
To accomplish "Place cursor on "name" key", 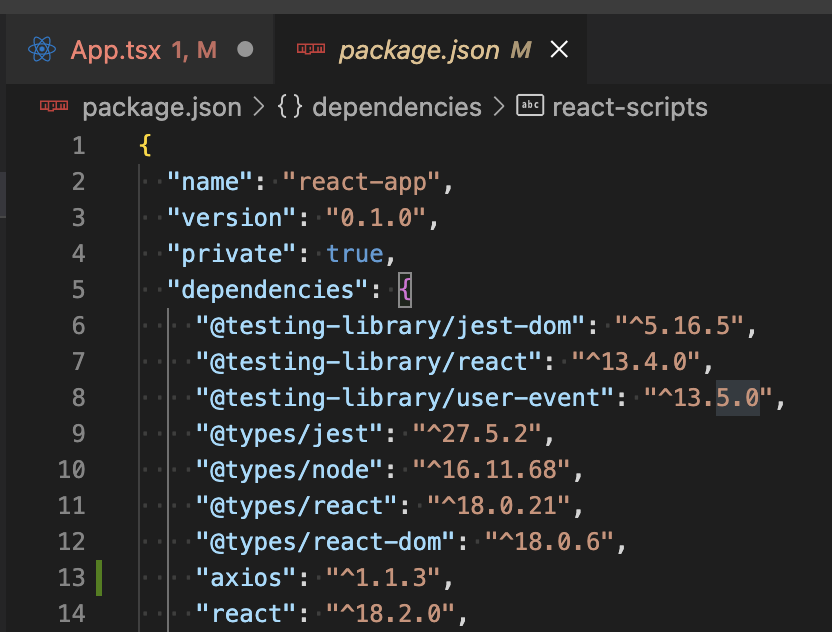I will click(x=210, y=182).
